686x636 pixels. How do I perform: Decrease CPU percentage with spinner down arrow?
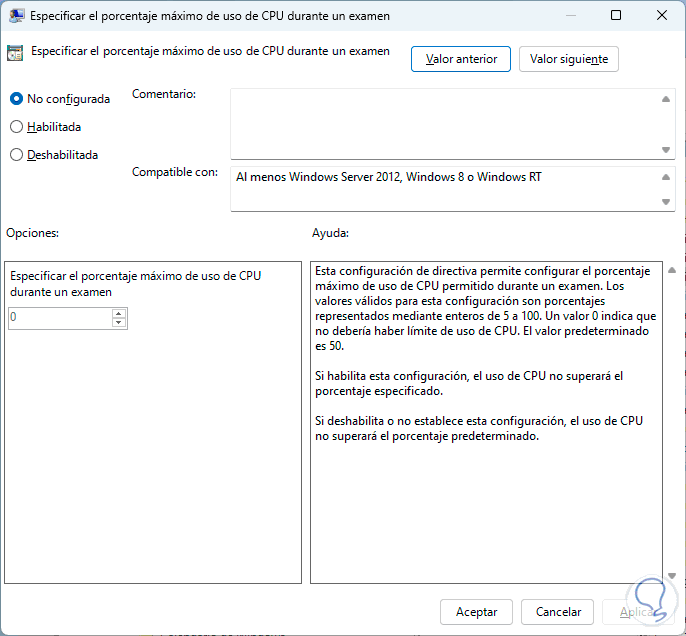pos(119,323)
